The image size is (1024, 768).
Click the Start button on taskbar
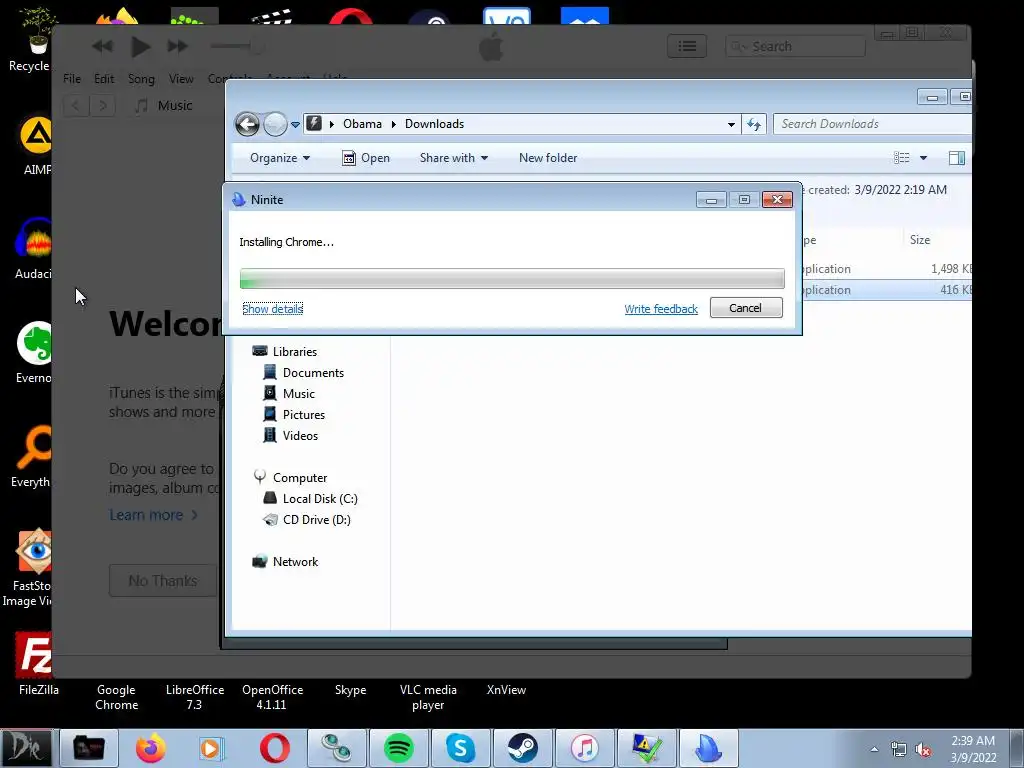point(26,748)
